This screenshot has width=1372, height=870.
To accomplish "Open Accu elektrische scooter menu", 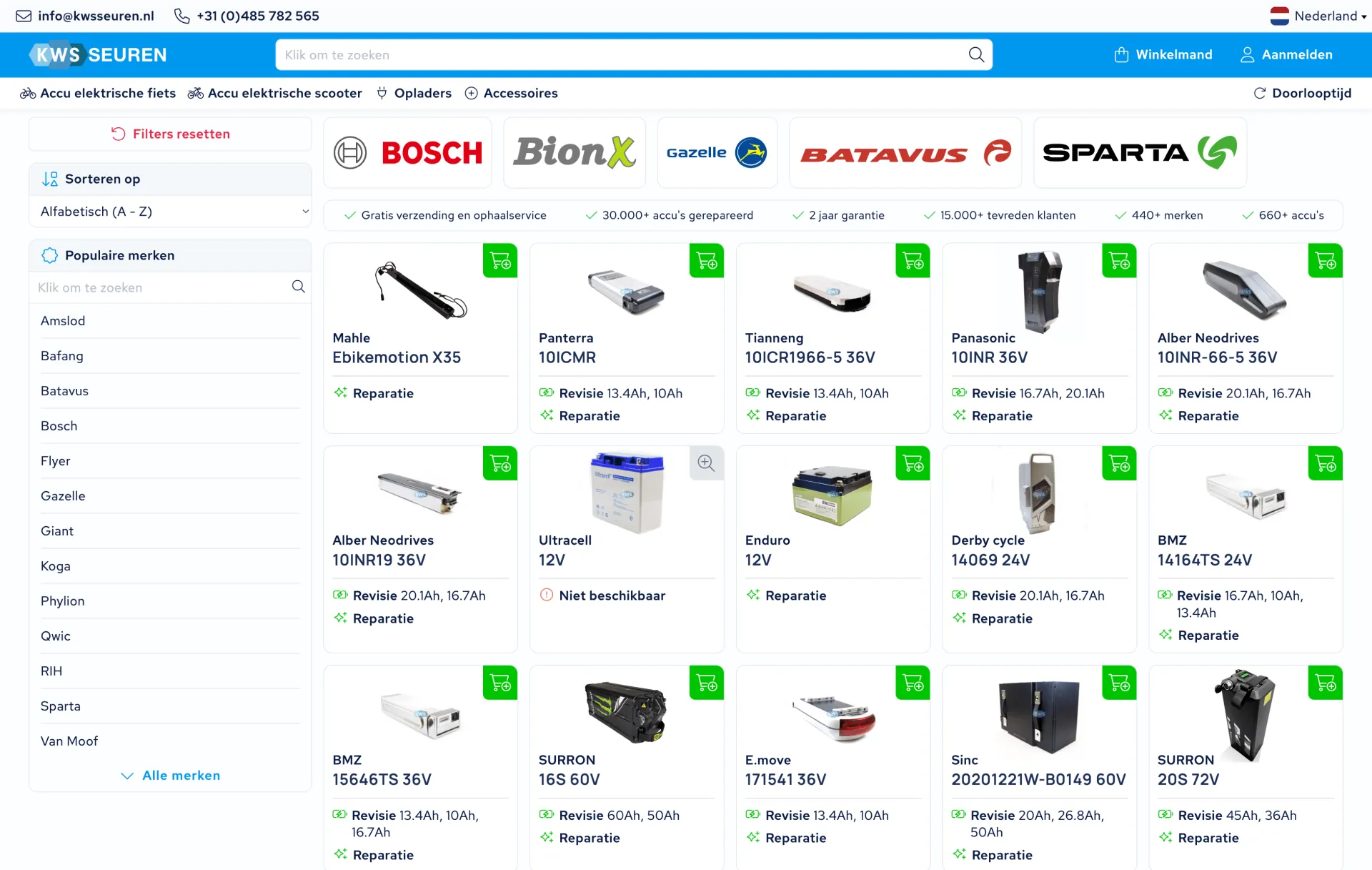I will pyautogui.click(x=275, y=93).
